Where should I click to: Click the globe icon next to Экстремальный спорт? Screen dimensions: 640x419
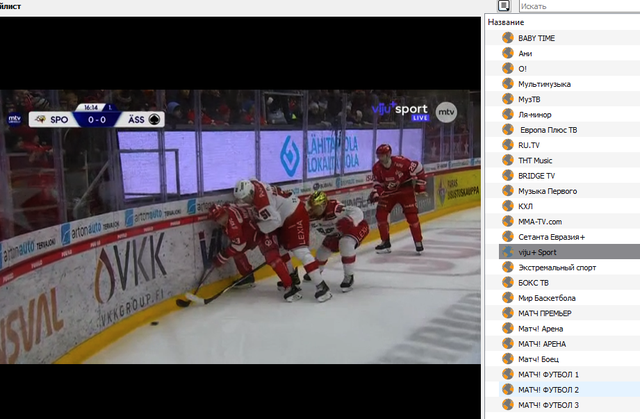click(x=508, y=267)
